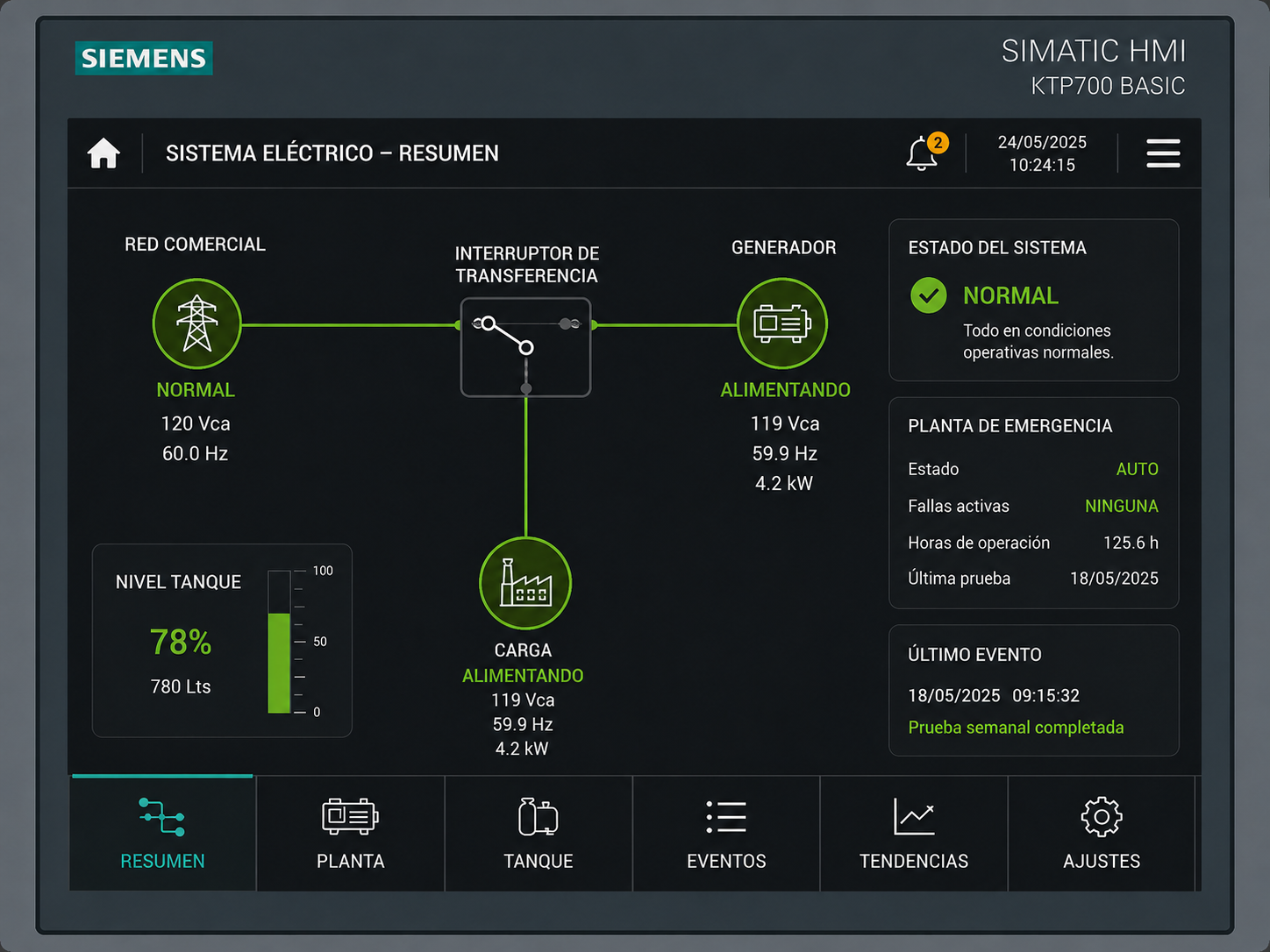This screenshot has height=952, width=1270.
Task: Select the Carga factory icon
Action: (525, 583)
